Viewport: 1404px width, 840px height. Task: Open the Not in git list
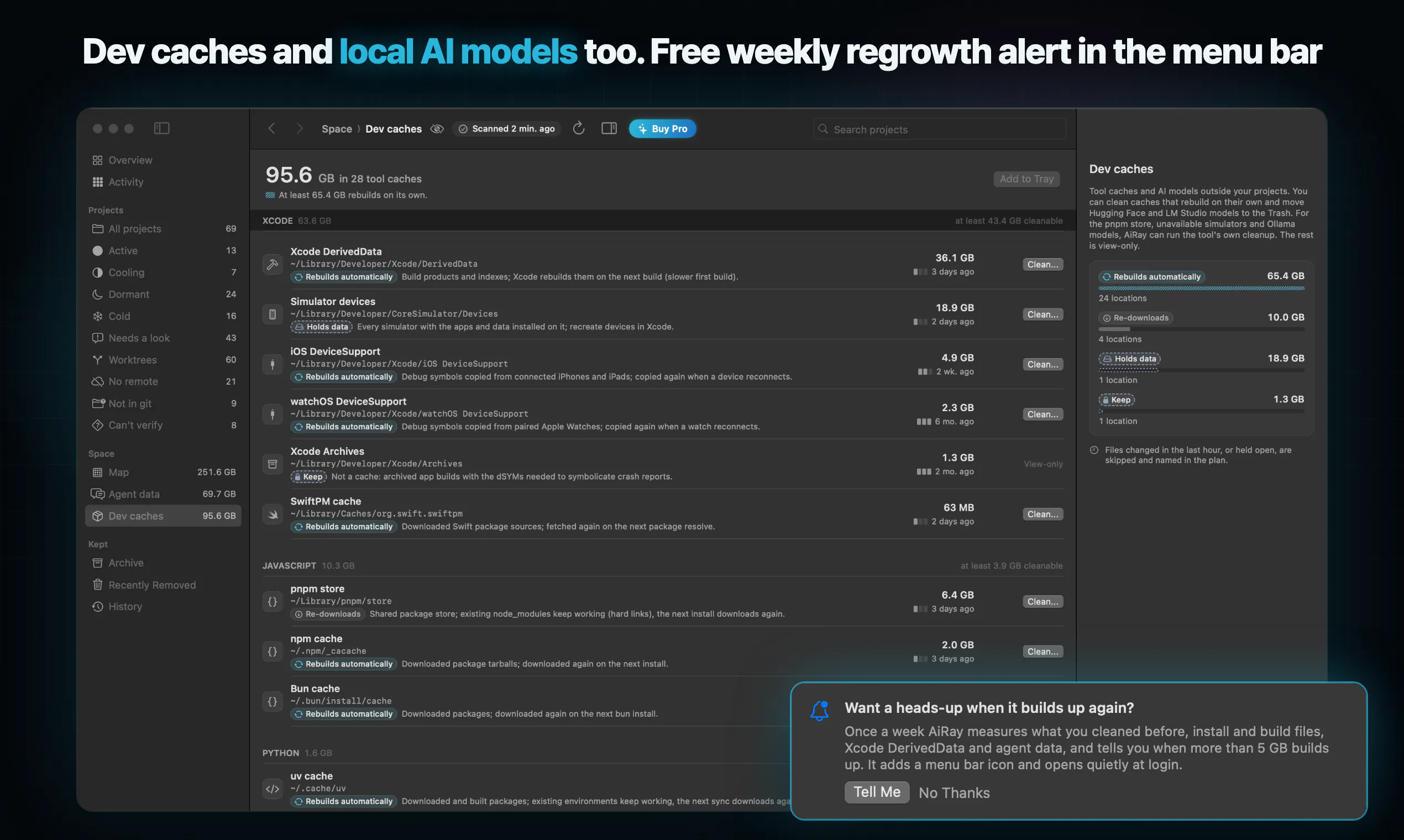(x=163, y=403)
